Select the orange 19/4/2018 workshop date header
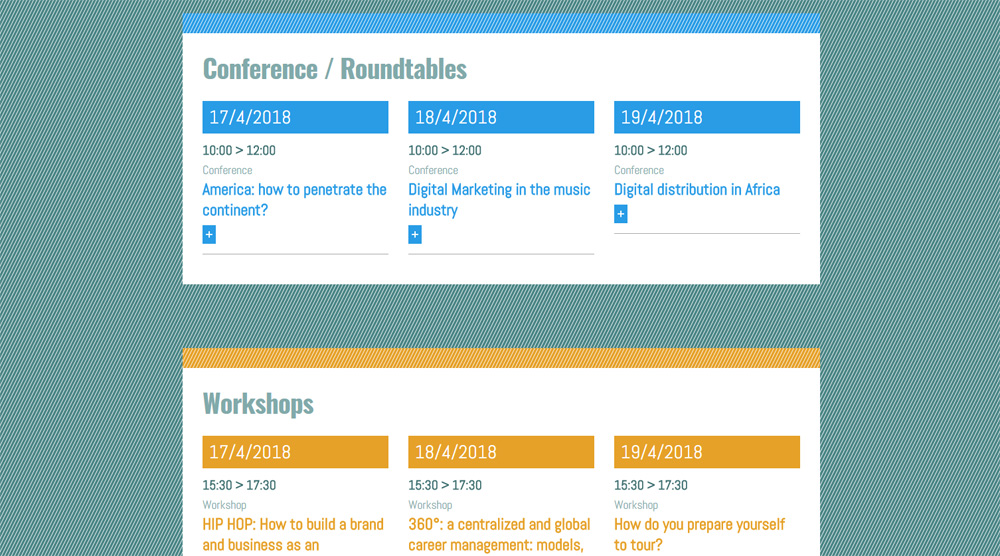The image size is (1000, 556). (707, 452)
